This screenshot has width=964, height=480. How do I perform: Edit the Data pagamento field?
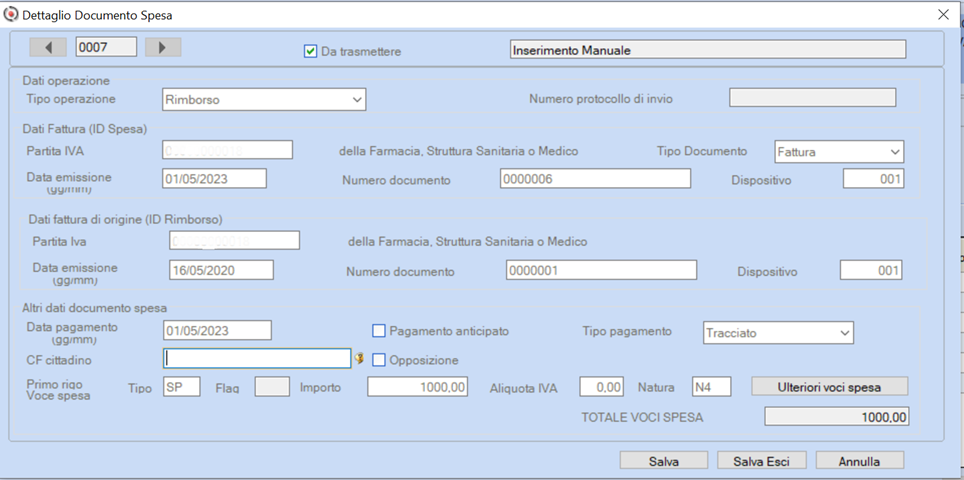pyautogui.click(x=217, y=330)
